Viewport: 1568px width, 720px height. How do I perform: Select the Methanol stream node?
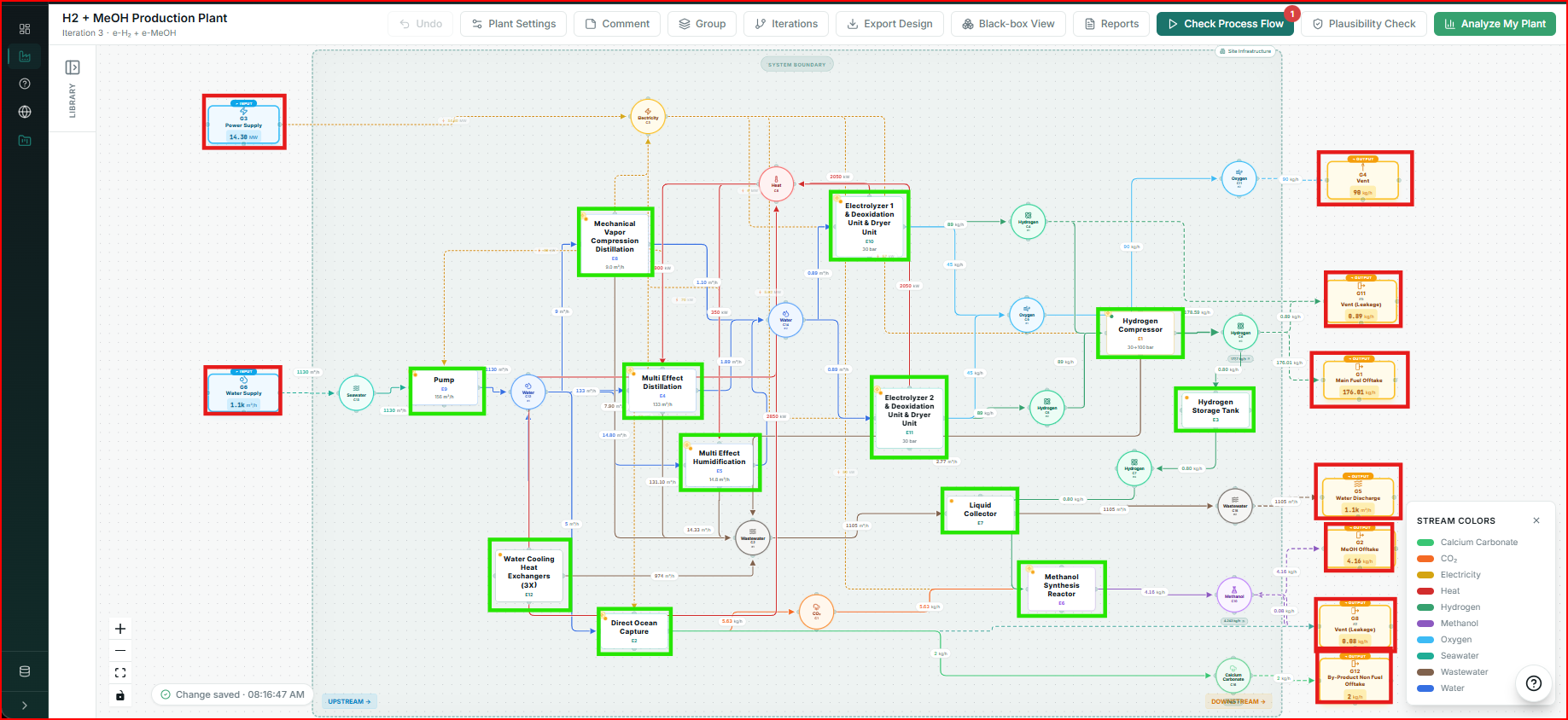coord(1233,595)
